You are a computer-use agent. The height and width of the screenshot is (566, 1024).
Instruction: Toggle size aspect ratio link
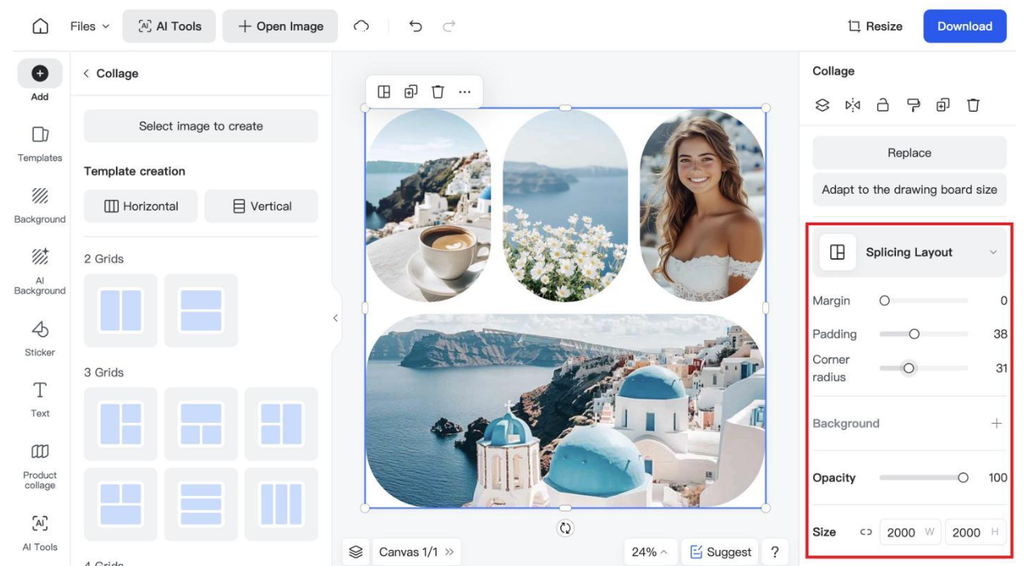(x=866, y=532)
